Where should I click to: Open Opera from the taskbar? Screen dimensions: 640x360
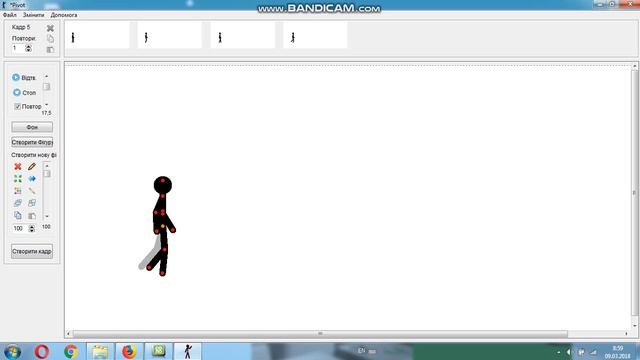[42, 351]
